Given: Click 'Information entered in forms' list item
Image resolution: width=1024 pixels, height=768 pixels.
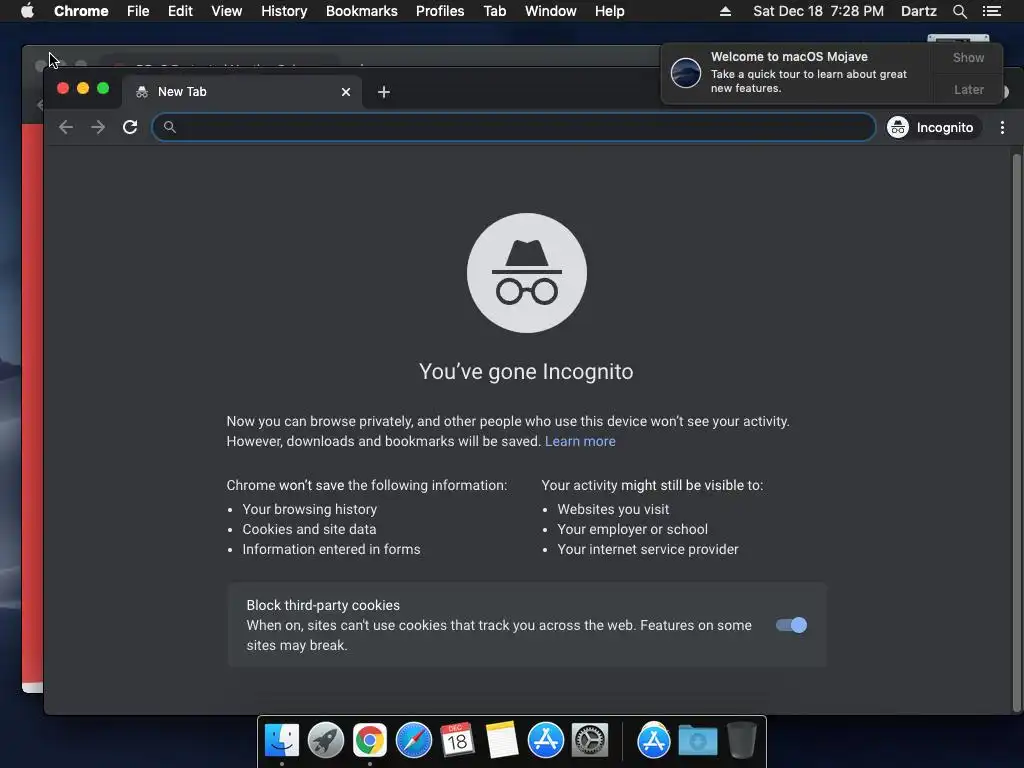Looking at the screenshot, I should [332, 550].
